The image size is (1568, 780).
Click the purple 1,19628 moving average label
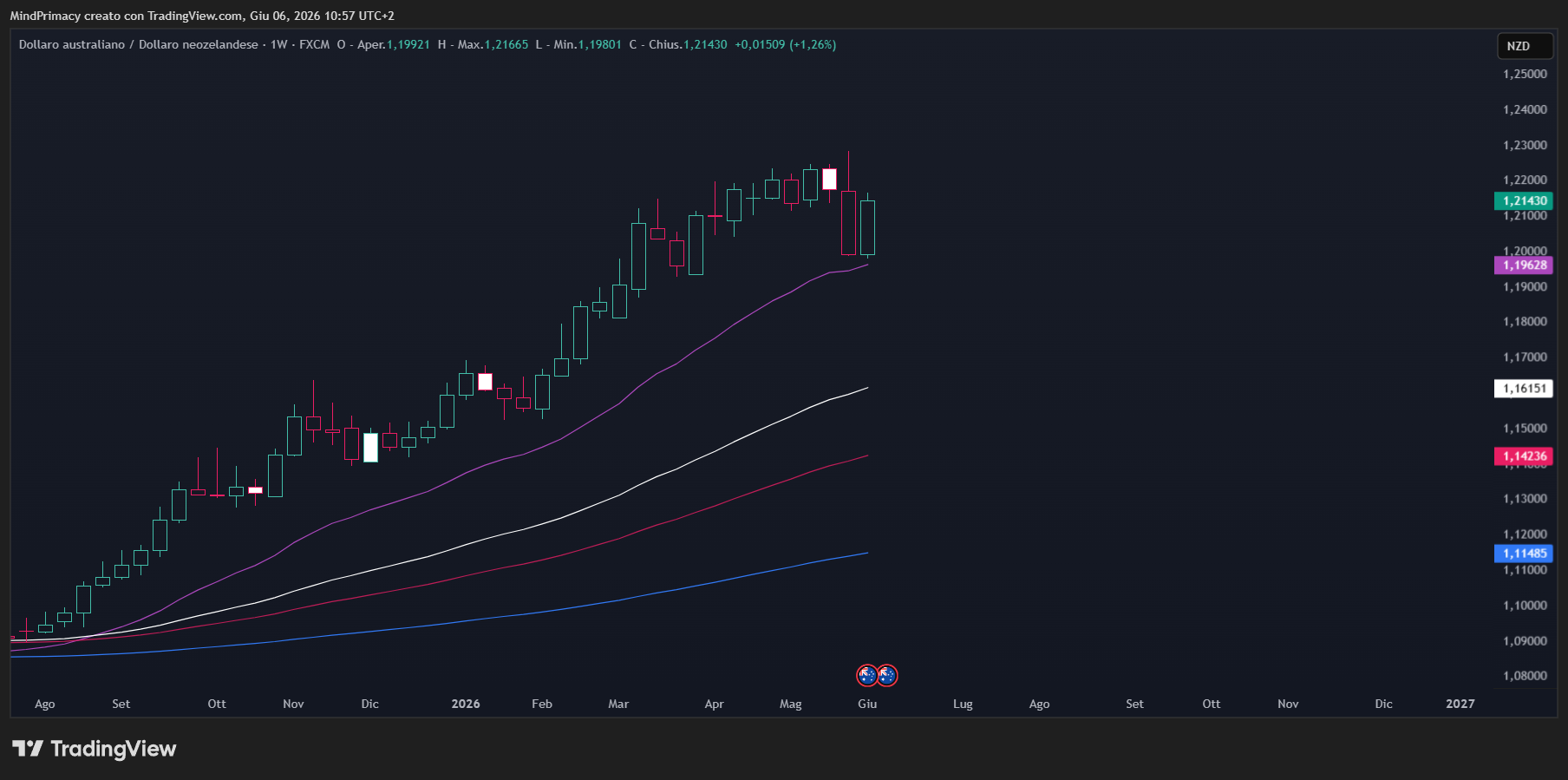(x=1524, y=265)
